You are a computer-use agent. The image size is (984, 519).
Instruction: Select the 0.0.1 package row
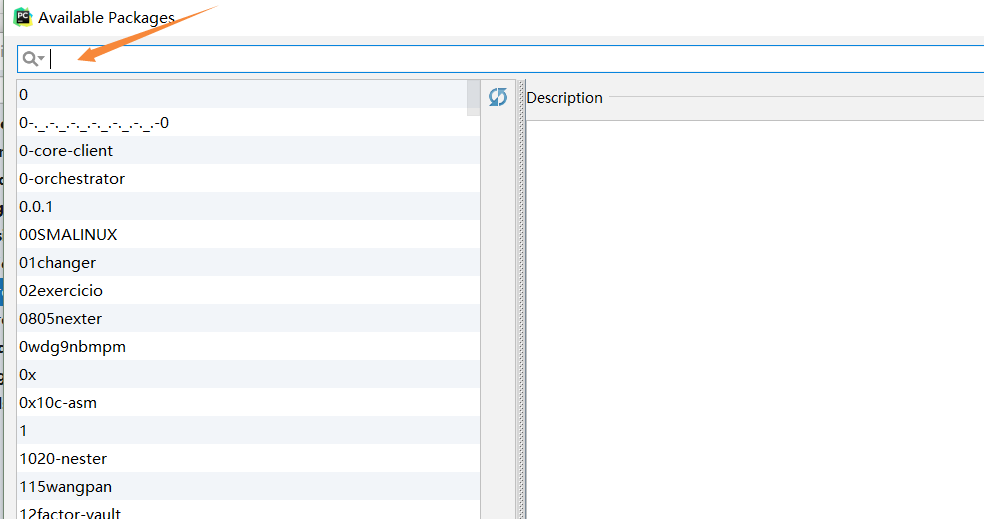point(248,206)
